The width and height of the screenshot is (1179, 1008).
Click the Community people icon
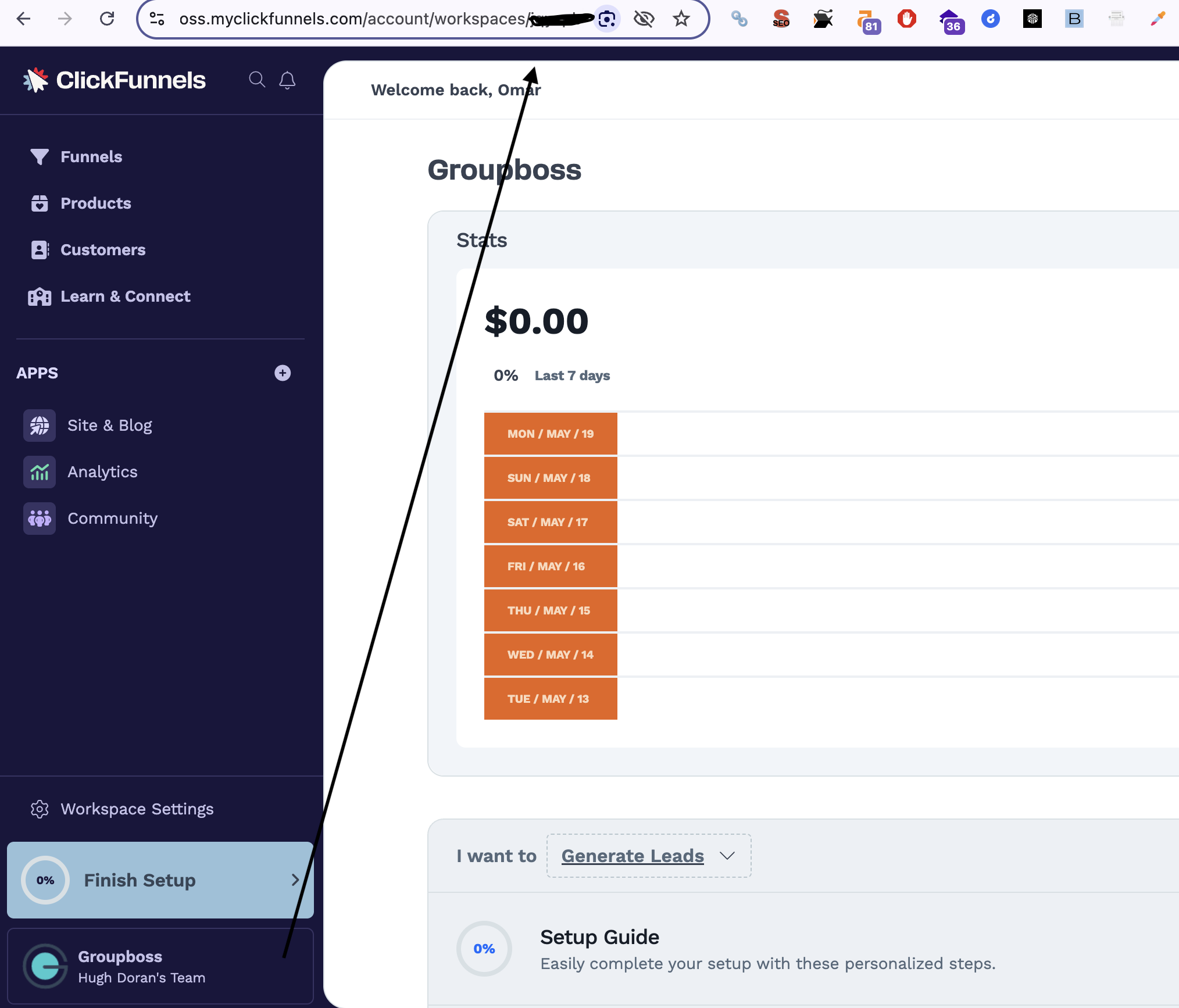pyautogui.click(x=40, y=519)
